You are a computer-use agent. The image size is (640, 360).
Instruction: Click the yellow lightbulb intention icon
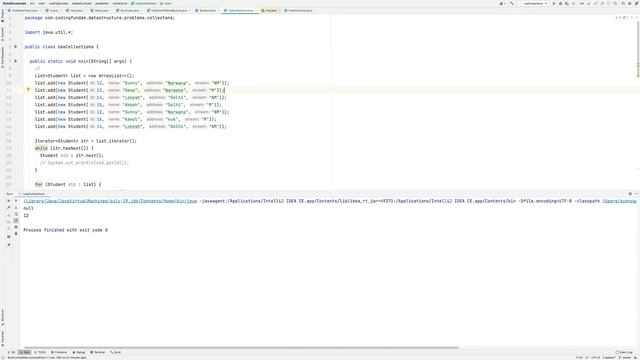pyautogui.click(x=28, y=89)
